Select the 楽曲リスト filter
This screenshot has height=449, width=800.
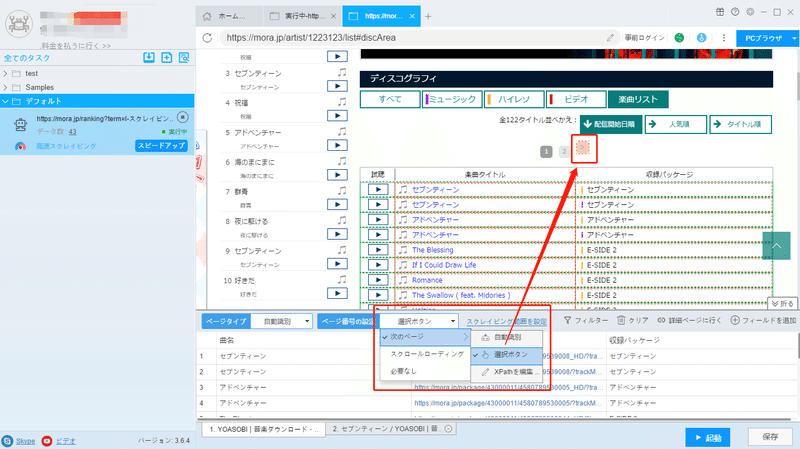[x=638, y=99]
